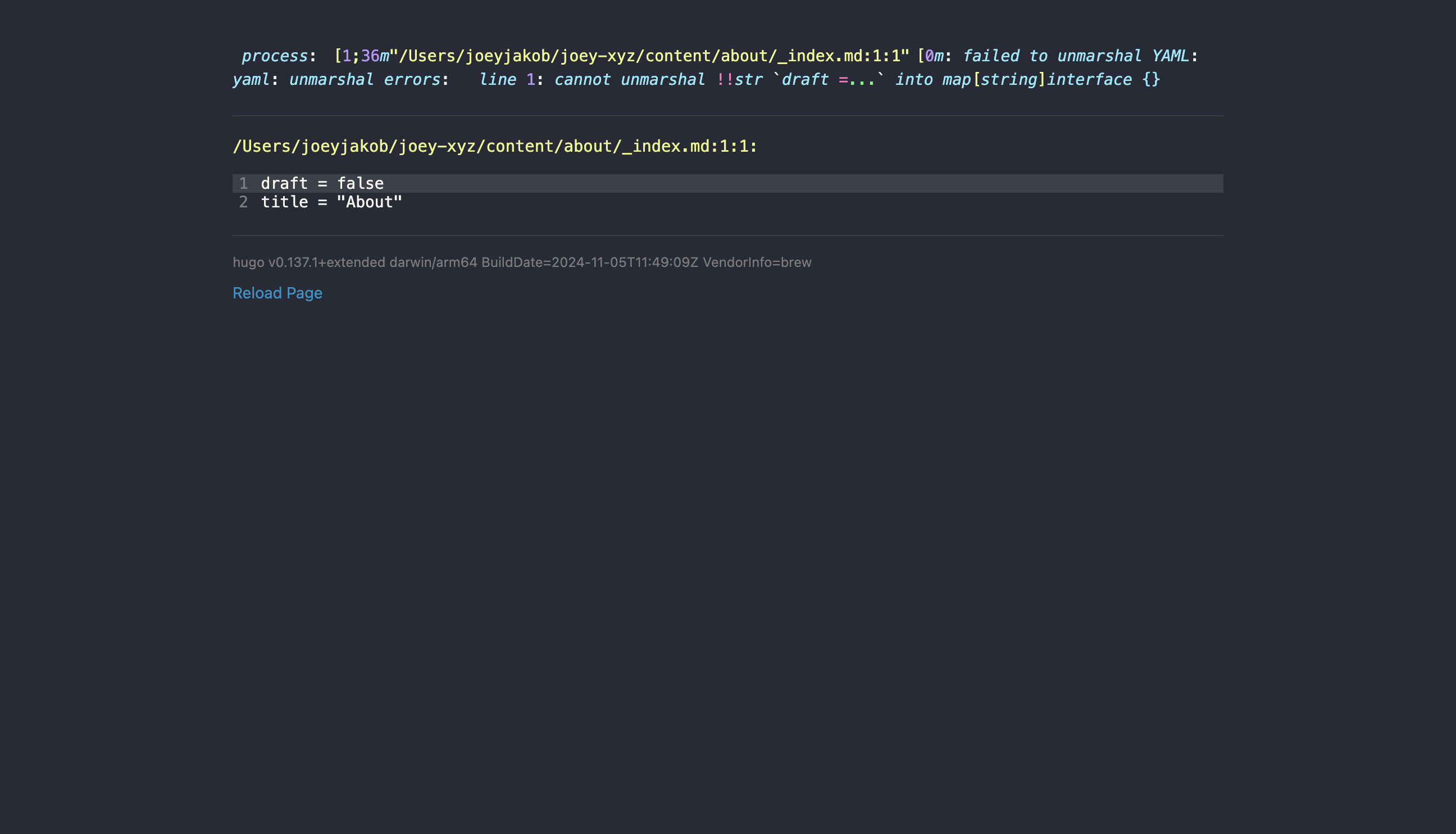1456x834 pixels.
Task: Click the 'BuildDate=2024-11-05T11:49:09Z' text
Action: point(590,262)
